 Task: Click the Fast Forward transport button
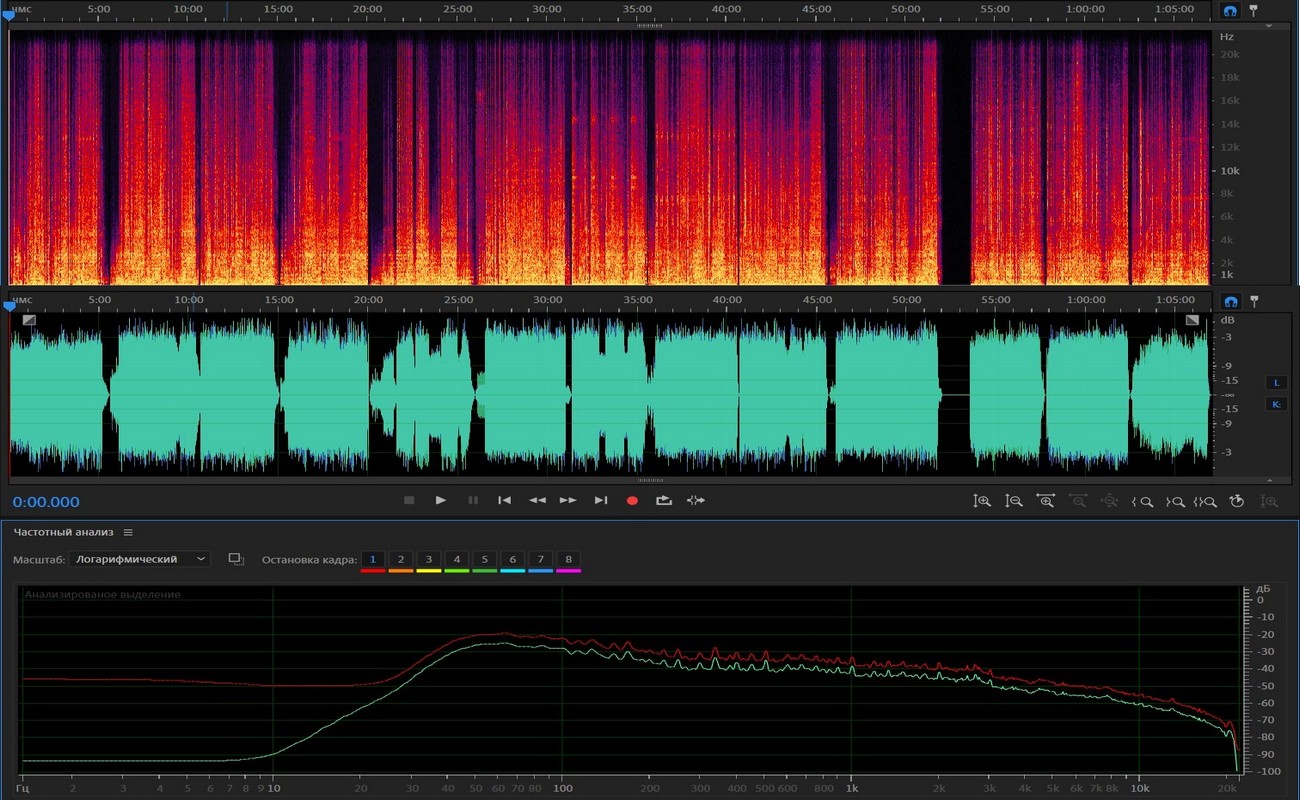tap(568, 500)
